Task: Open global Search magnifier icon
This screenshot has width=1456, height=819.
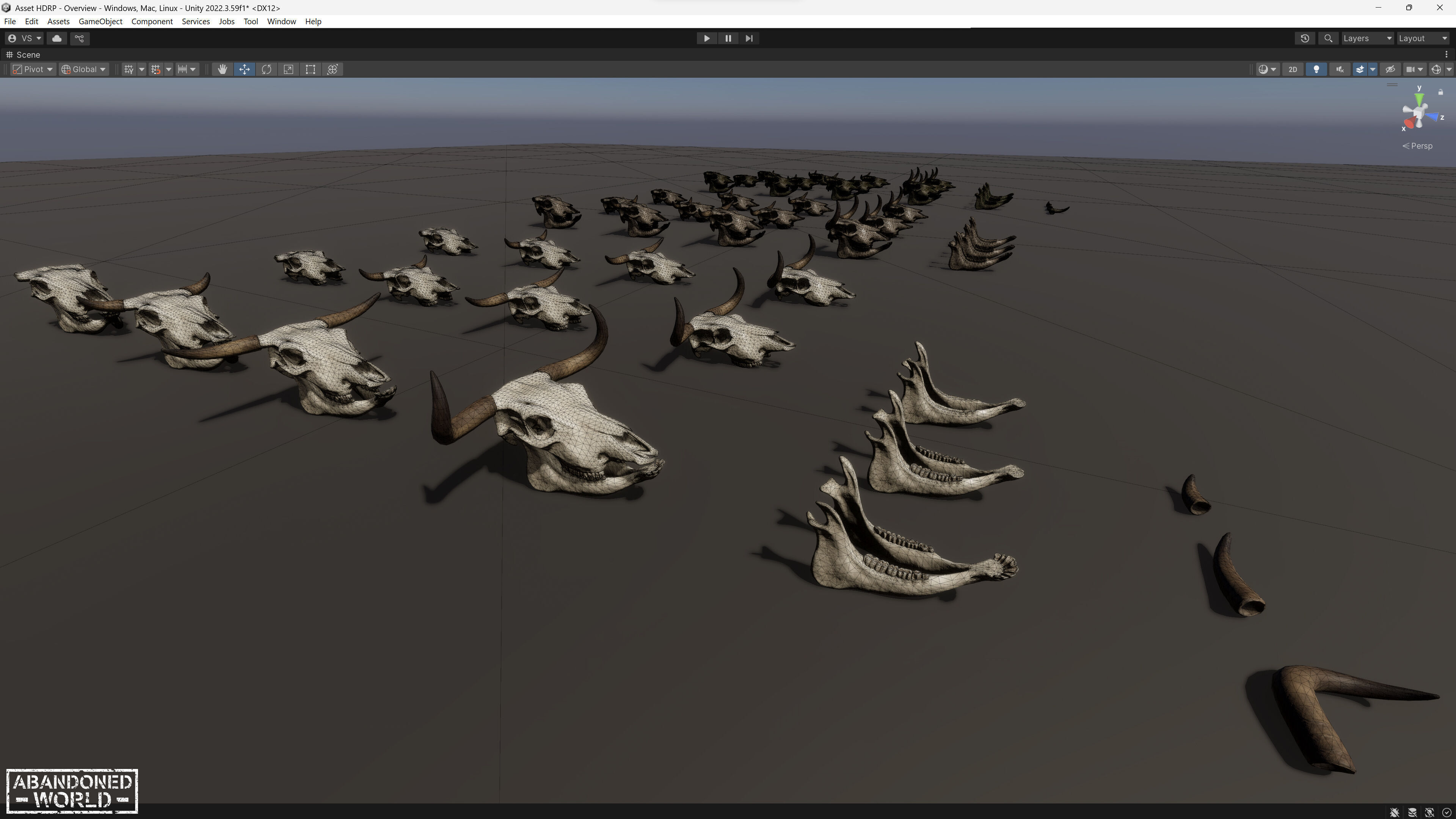Action: point(1328,38)
